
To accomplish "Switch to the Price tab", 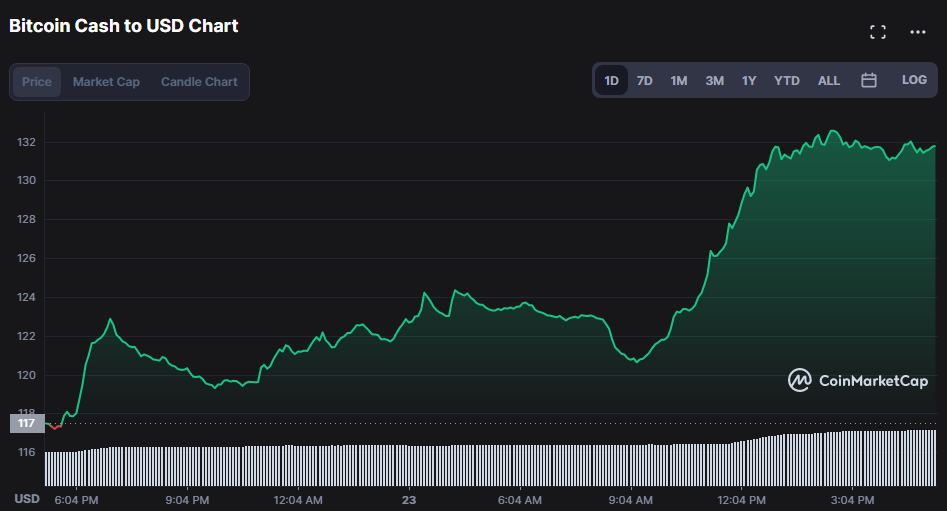I will [x=37, y=82].
